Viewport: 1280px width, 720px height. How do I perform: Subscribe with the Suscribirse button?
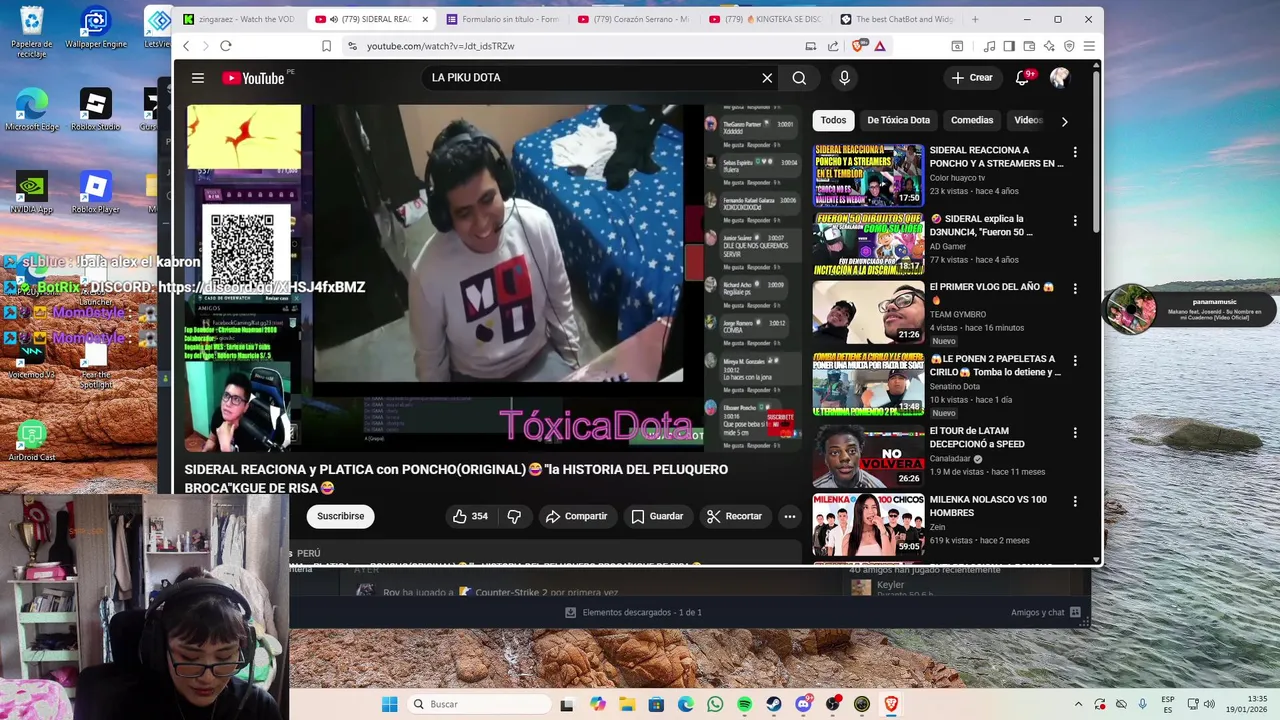pos(341,516)
